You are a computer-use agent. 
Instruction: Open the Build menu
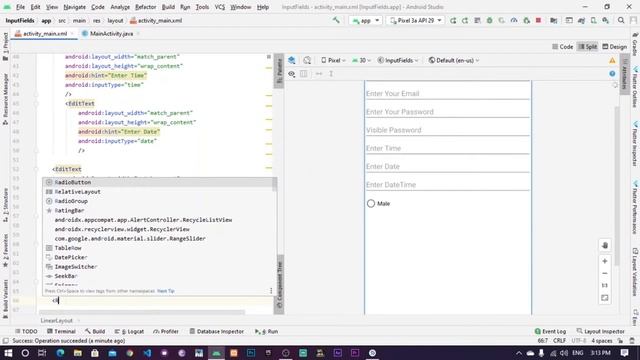[168, 7]
